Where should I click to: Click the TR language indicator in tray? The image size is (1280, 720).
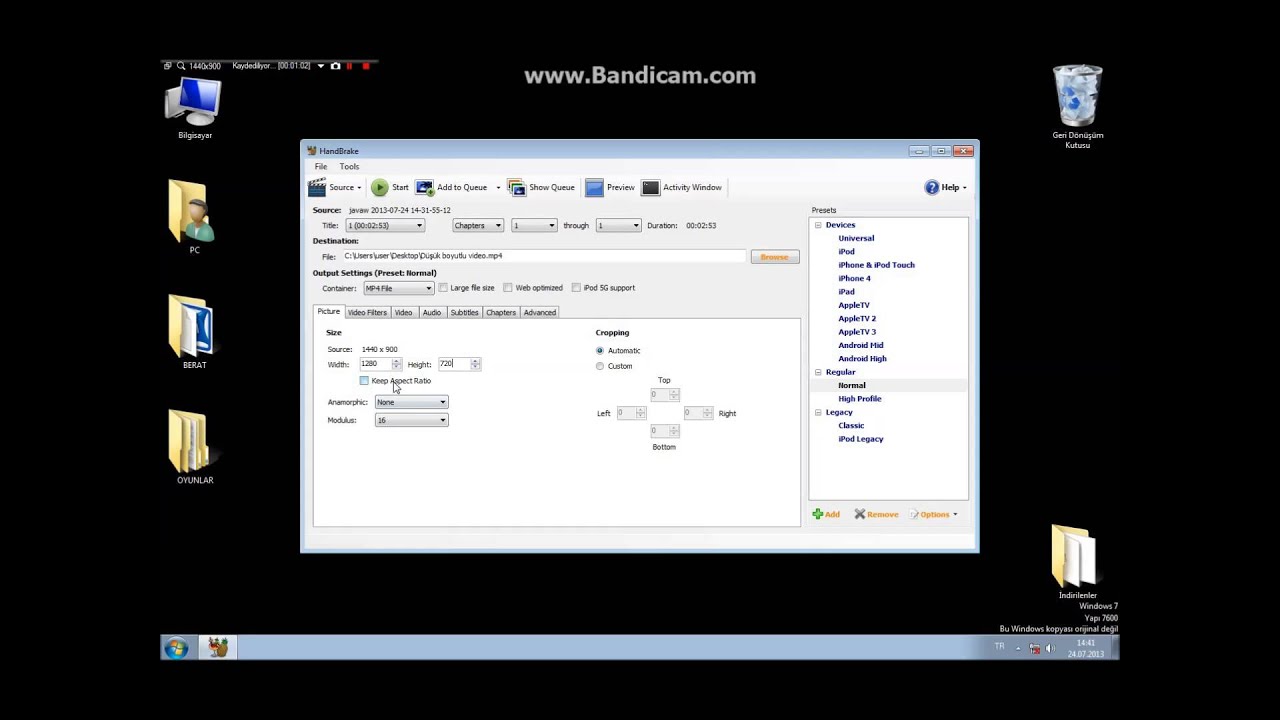click(999, 647)
